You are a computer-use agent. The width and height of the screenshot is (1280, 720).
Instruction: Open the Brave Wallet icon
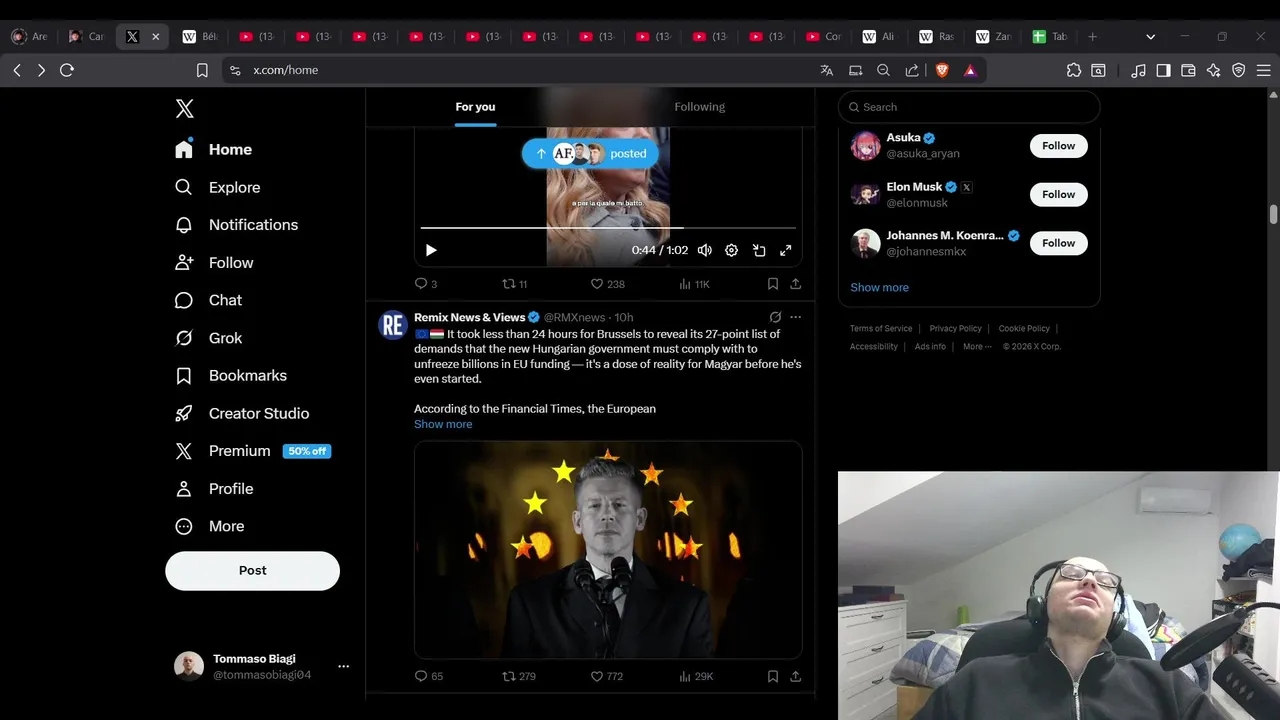pyautogui.click(x=1188, y=70)
